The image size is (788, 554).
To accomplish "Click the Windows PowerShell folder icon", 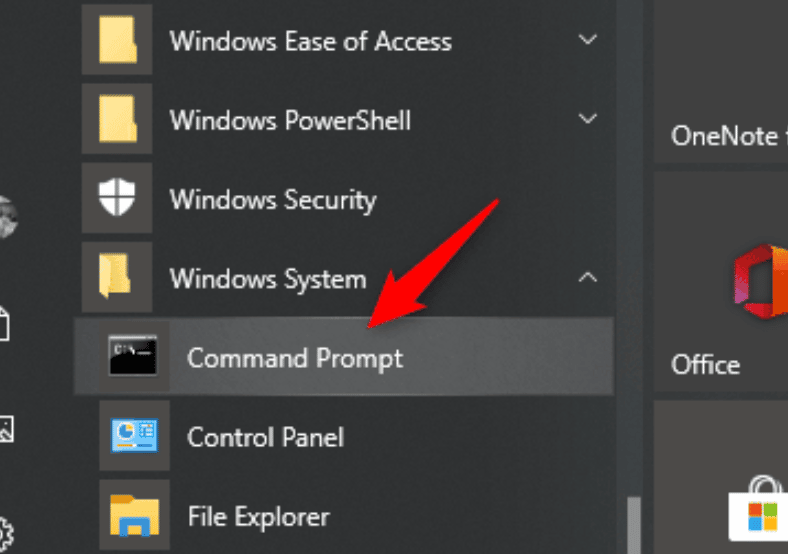I will click(118, 119).
